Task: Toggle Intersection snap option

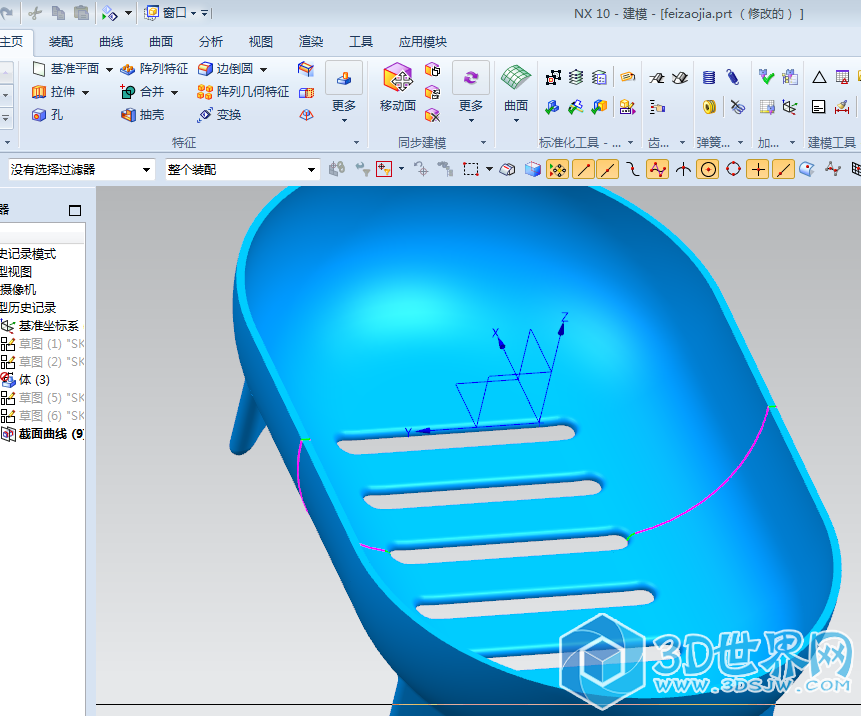Action: 683,170
